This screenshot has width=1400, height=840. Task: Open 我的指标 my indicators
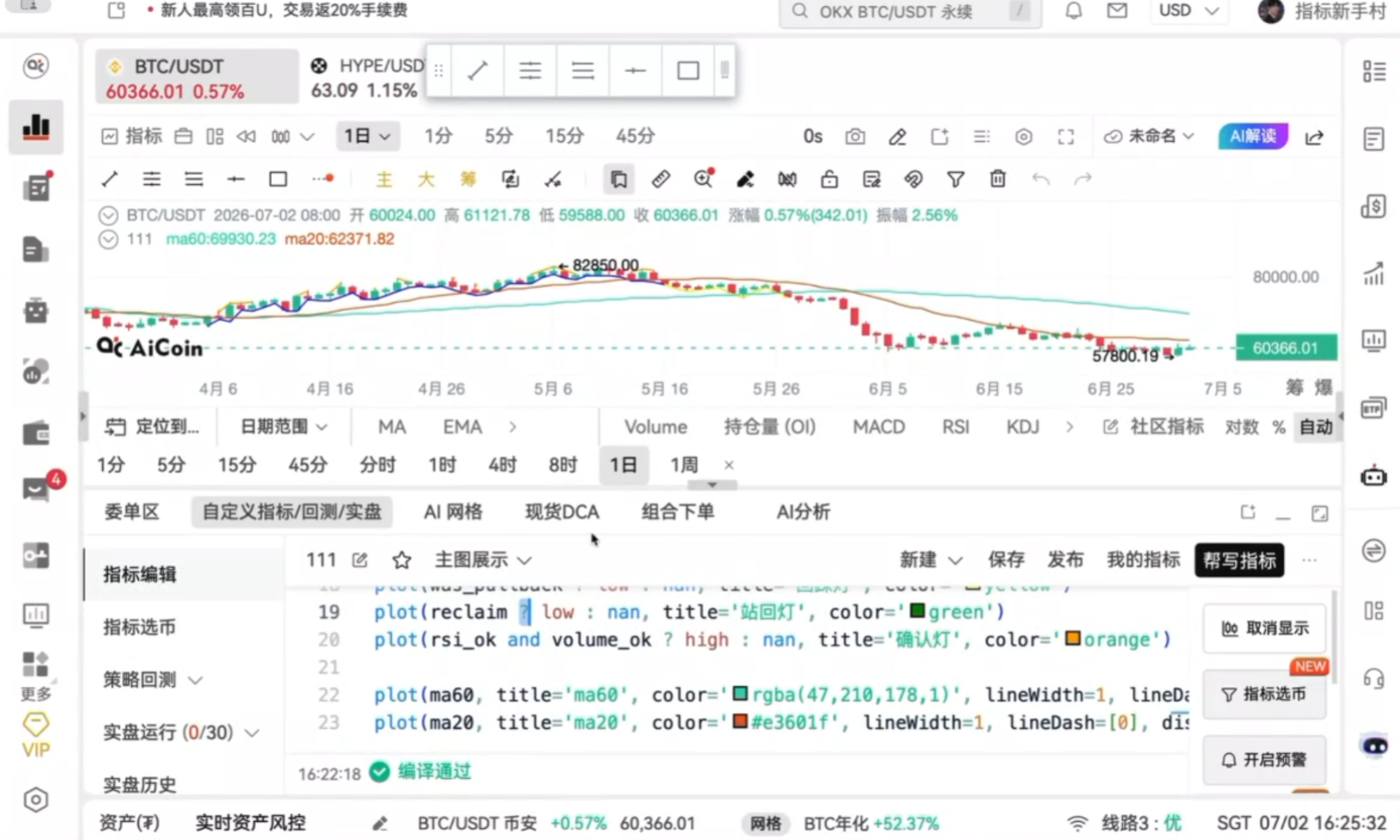tap(1143, 560)
